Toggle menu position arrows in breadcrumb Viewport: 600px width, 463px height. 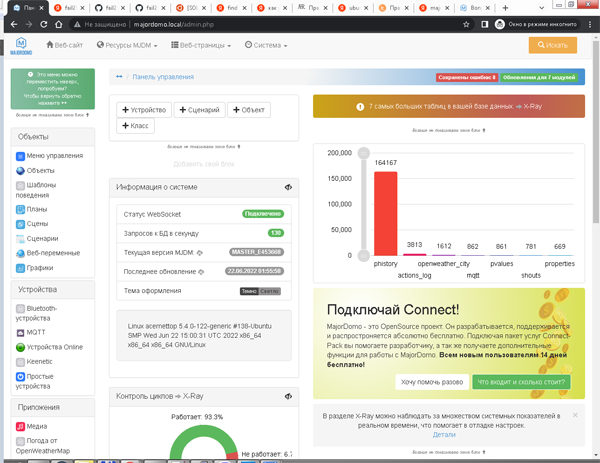119,77
